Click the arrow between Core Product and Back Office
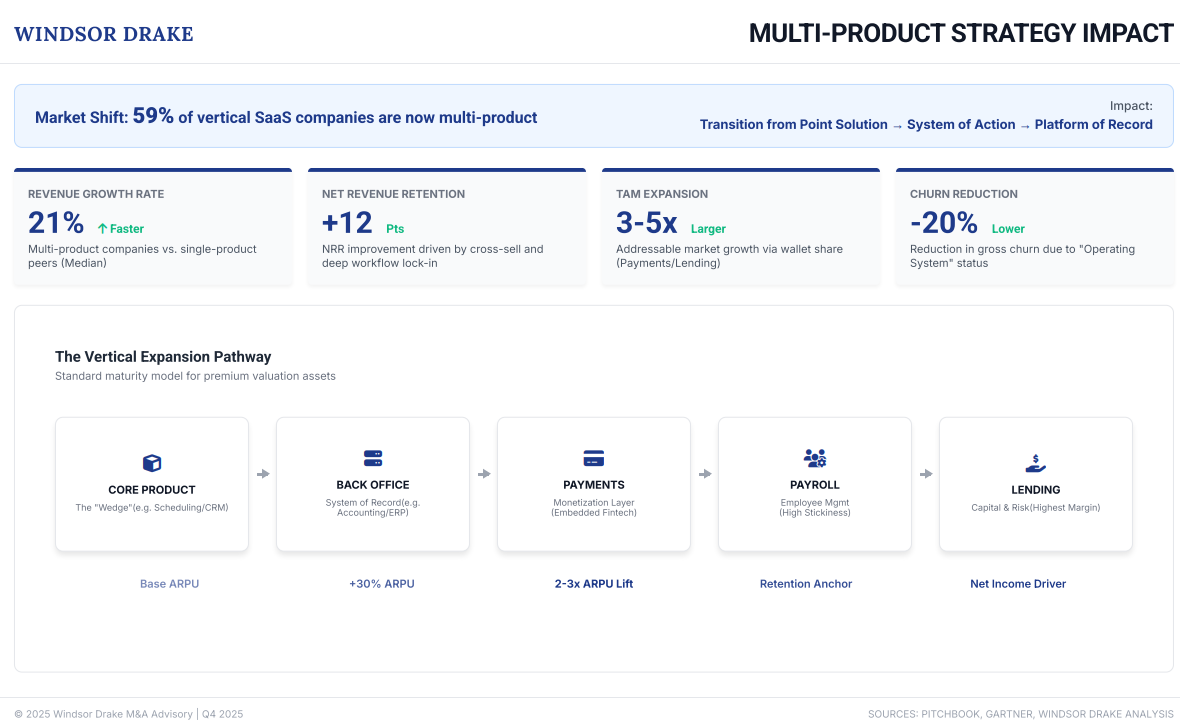Viewport: 1180px width, 726px height. coord(262,474)
